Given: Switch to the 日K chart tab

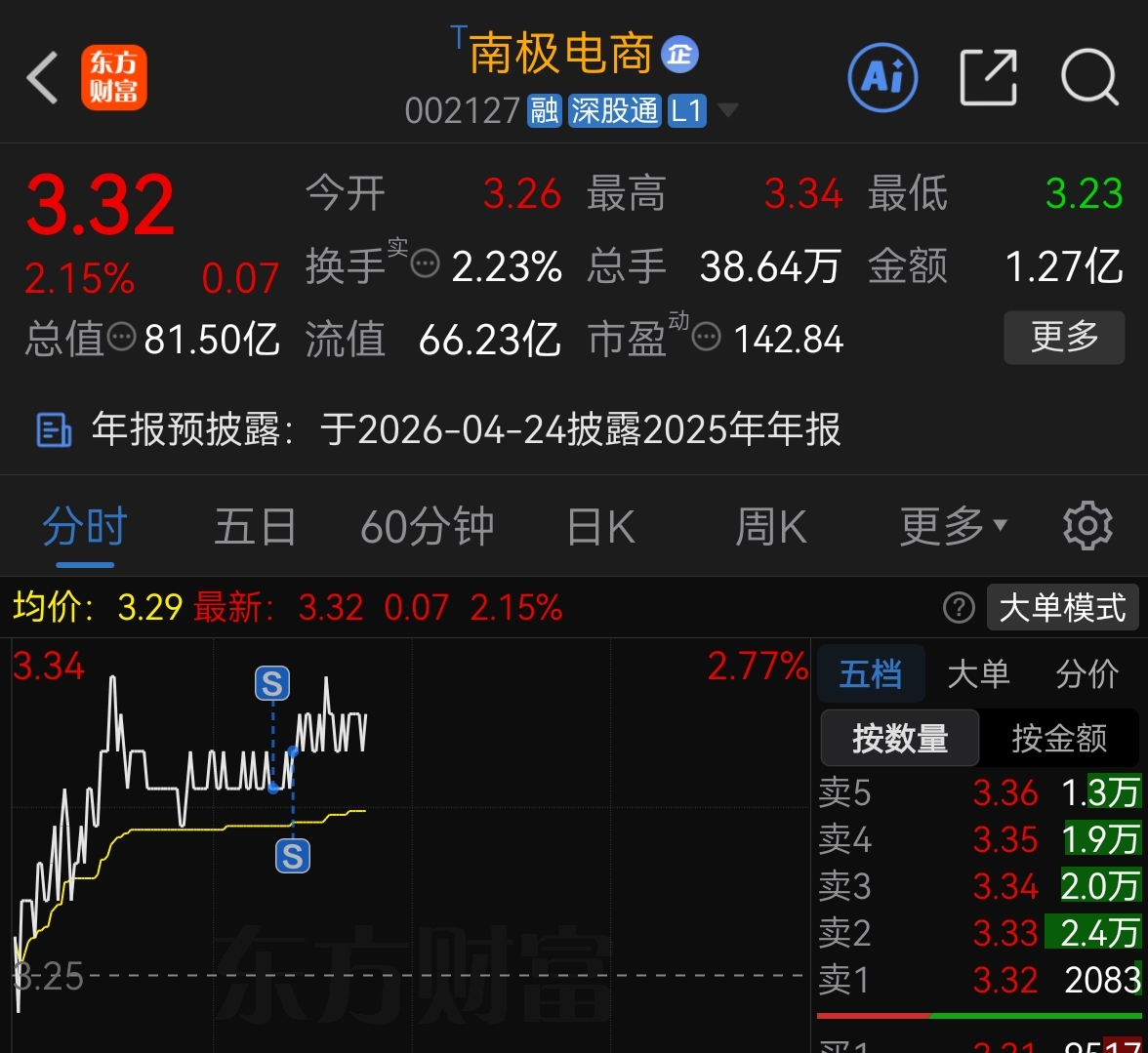Looking at the screenshot, I should 601,527.
